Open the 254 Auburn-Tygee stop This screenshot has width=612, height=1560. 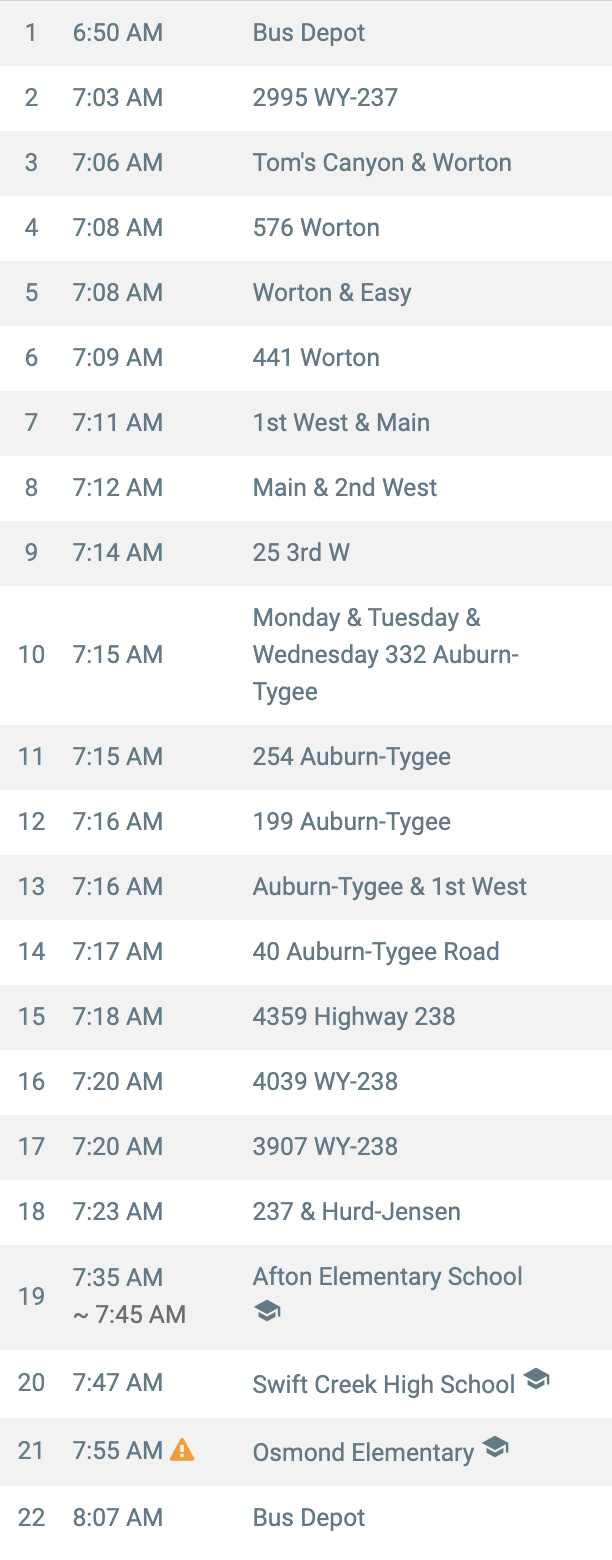pyautogui.click(x=351, y=757)
